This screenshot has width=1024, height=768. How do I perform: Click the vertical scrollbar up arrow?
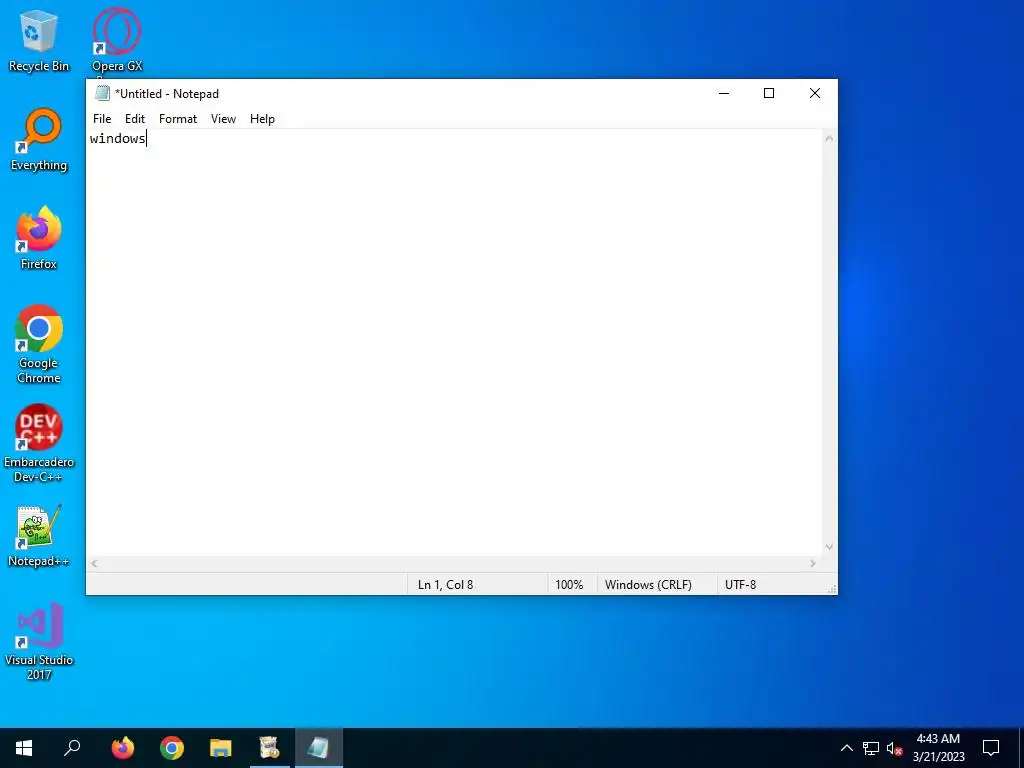(x=829, y=138)
